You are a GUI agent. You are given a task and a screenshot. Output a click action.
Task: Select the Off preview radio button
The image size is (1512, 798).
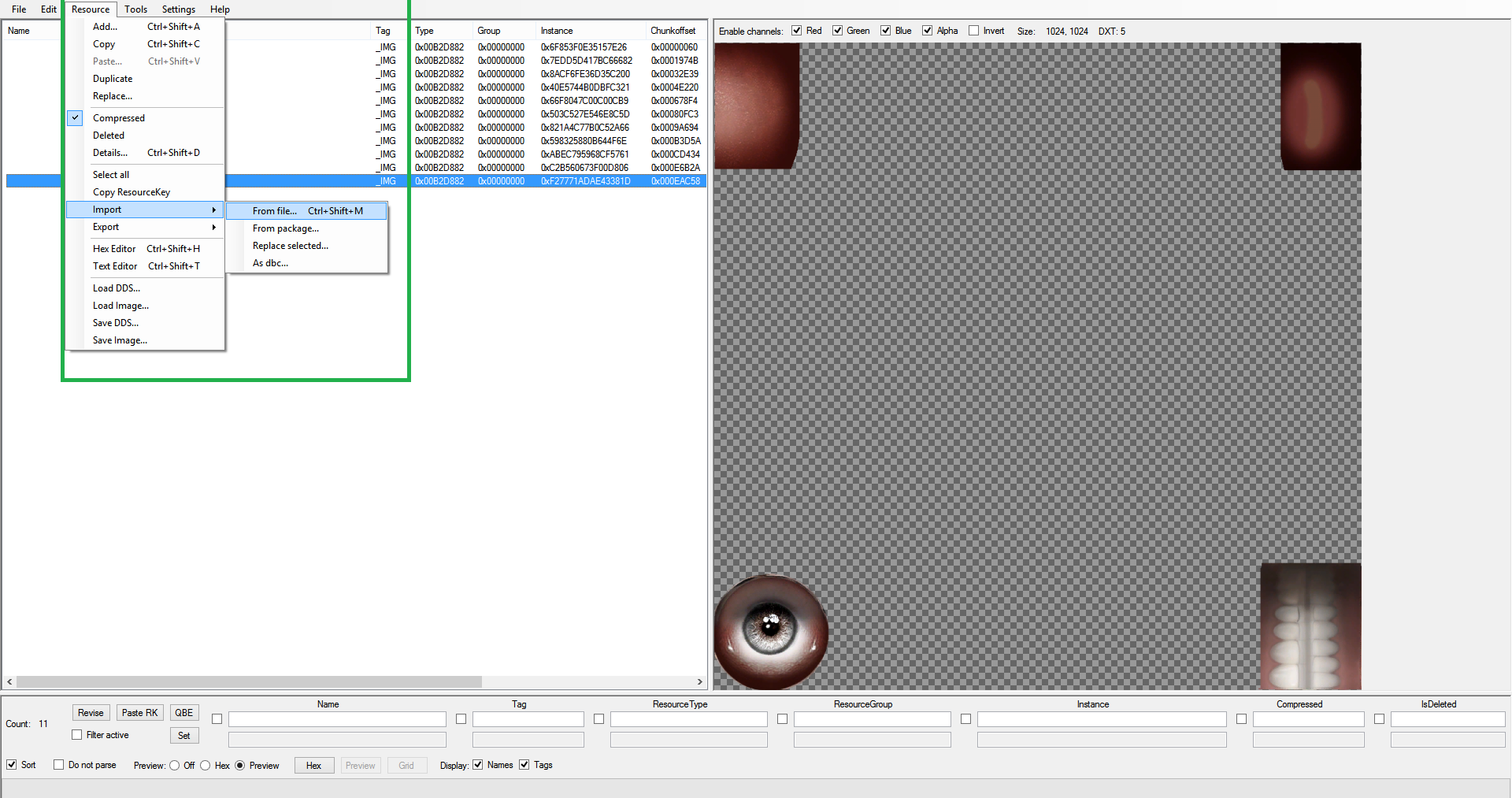coord(175,766)
